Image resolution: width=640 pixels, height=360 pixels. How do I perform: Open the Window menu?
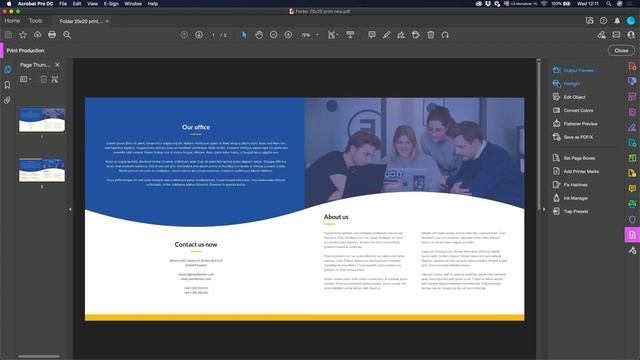[x=133, y=4]
